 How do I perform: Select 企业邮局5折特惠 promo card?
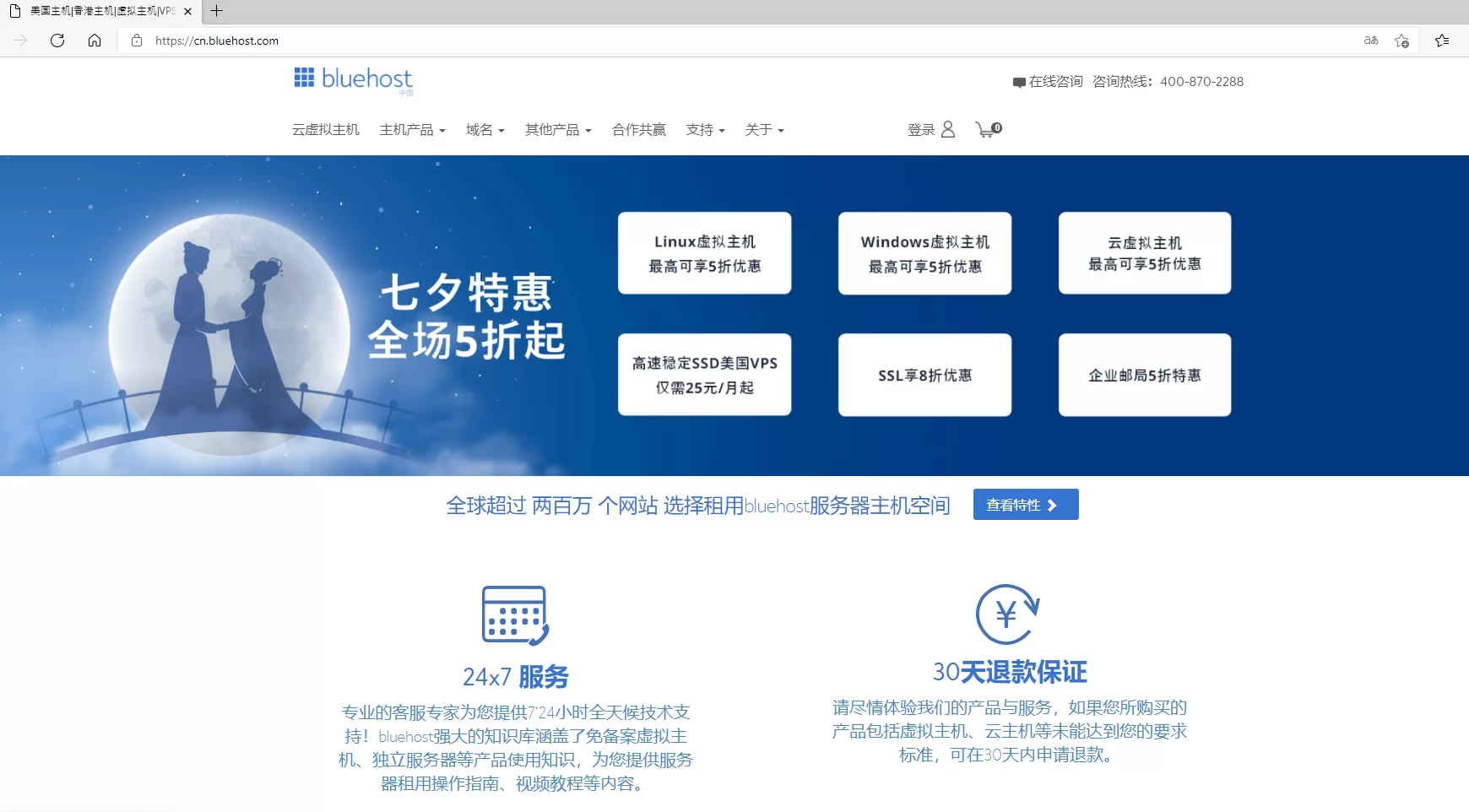1145,375
